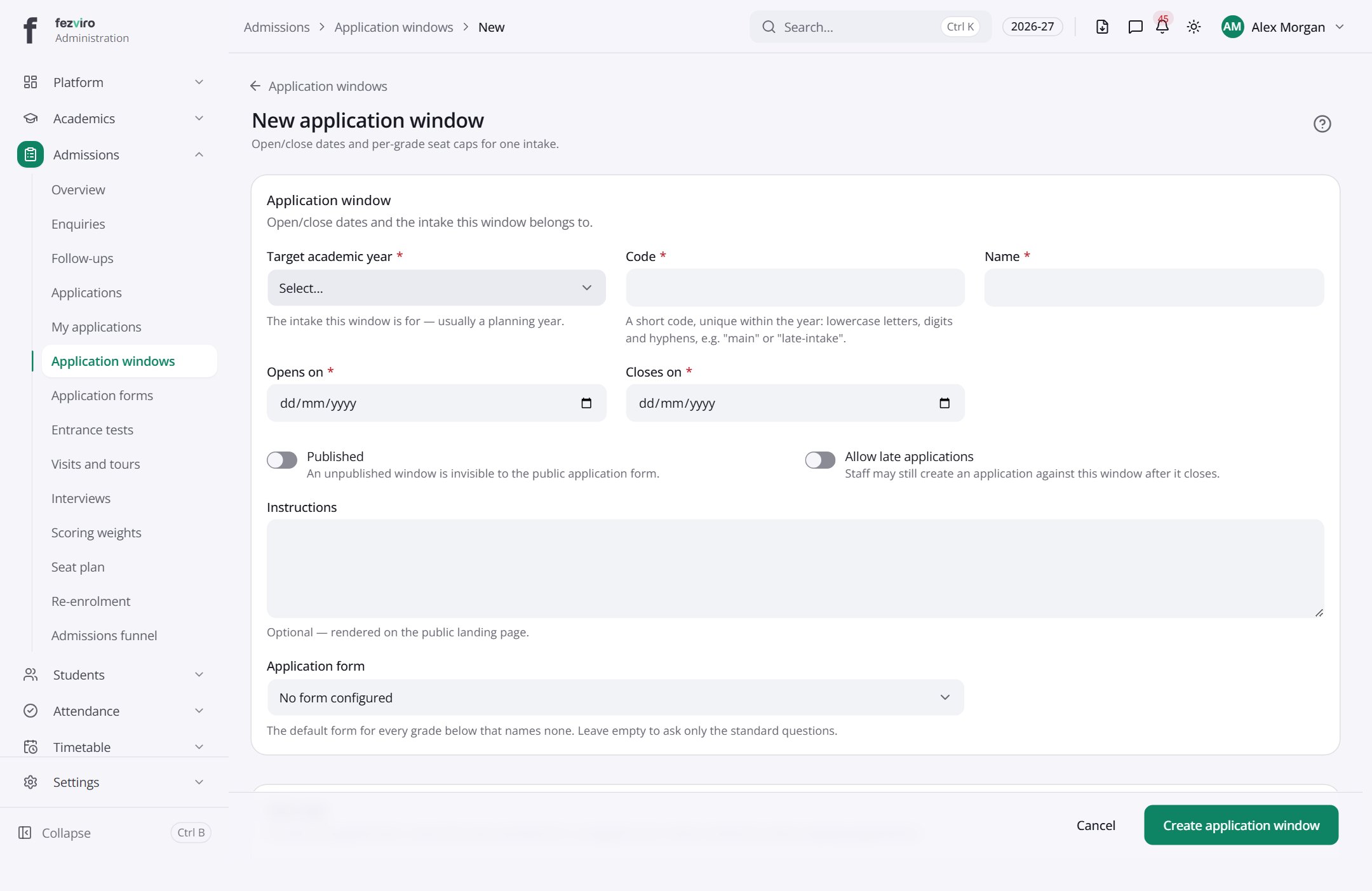1372x891 pixels.
Task: Open the Target academic year dropdown
Action: (x=436, y=288)
